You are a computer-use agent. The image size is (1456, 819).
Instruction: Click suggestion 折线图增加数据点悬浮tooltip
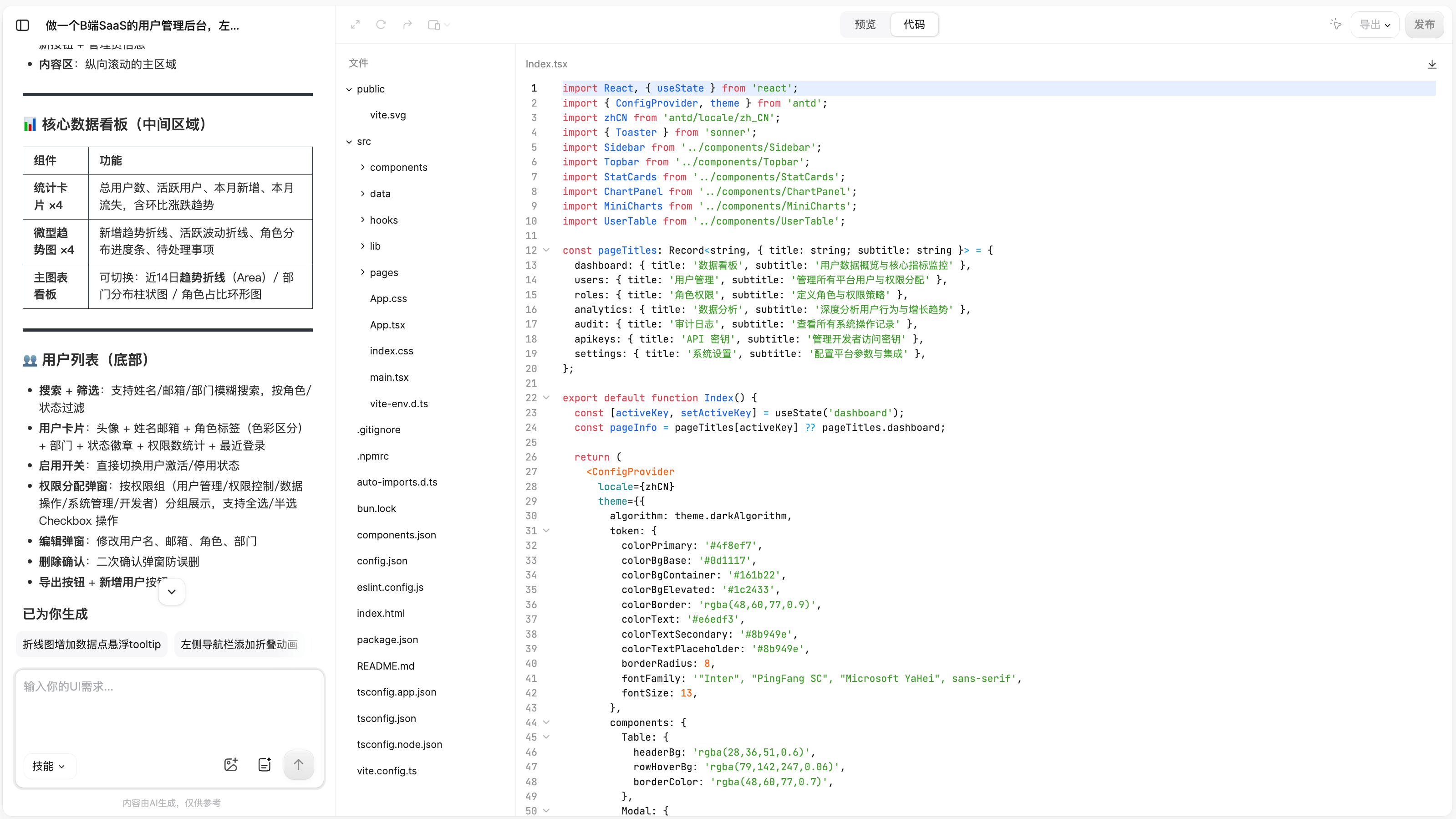pos(92,644)
